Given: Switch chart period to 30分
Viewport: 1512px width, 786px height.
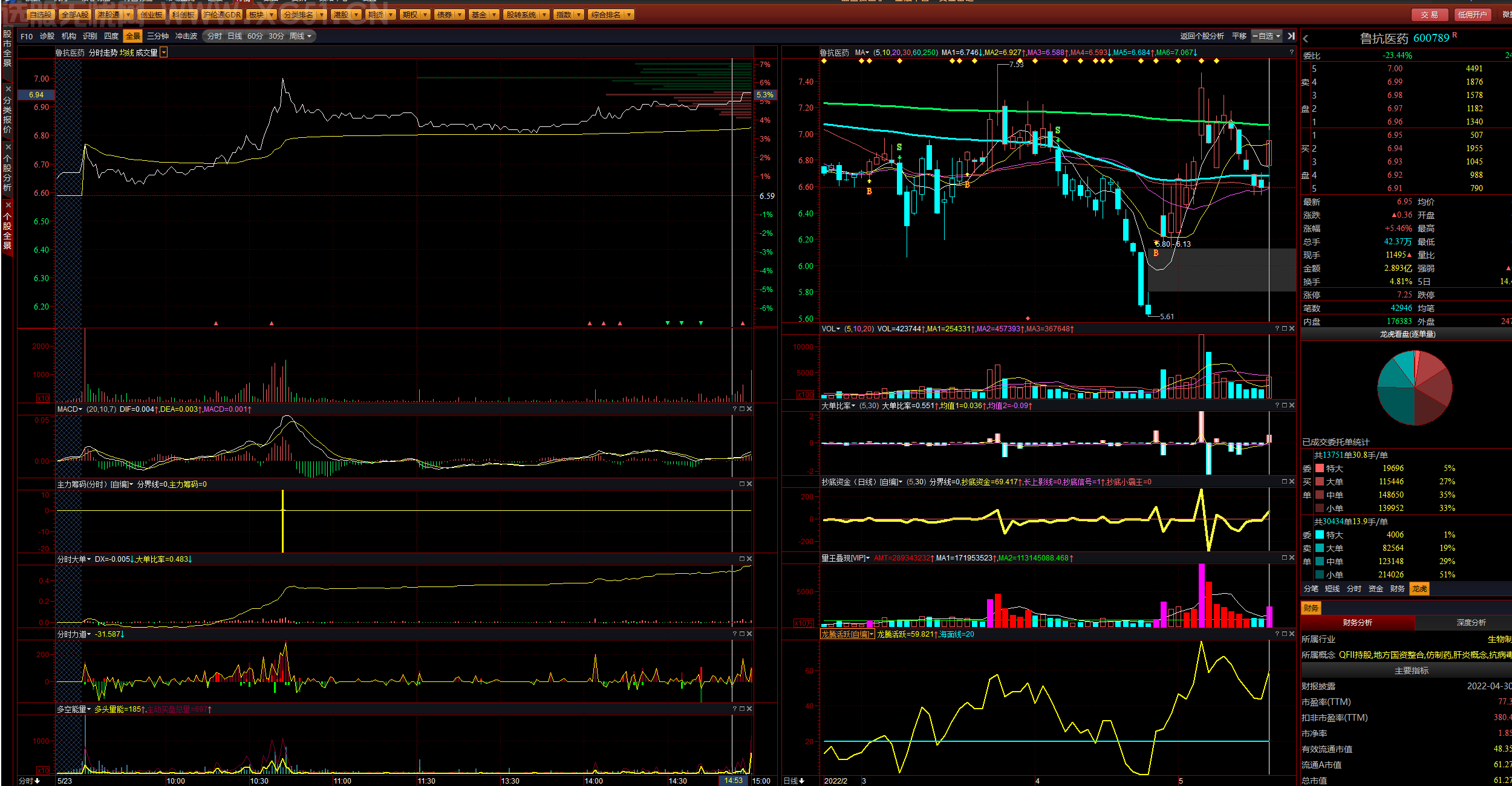Looking at the screenshot, I should (276, 36).
